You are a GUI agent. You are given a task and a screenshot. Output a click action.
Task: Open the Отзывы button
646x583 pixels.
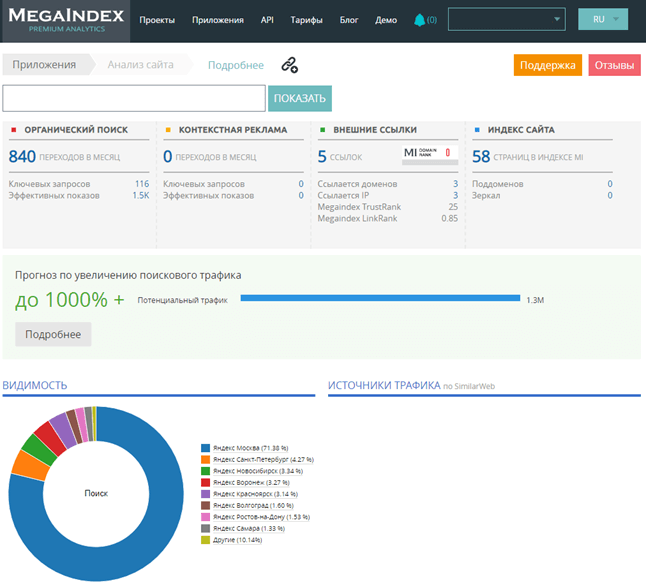point(614,65)
